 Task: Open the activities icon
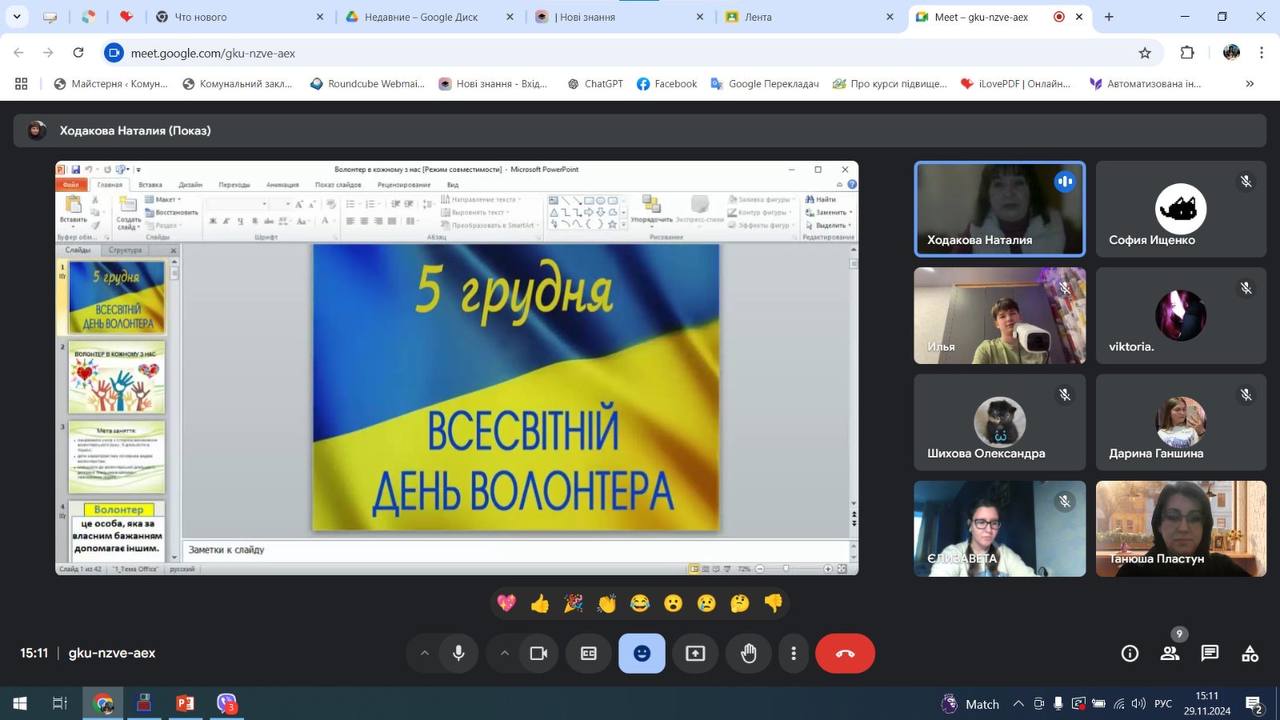point(1250,653)
